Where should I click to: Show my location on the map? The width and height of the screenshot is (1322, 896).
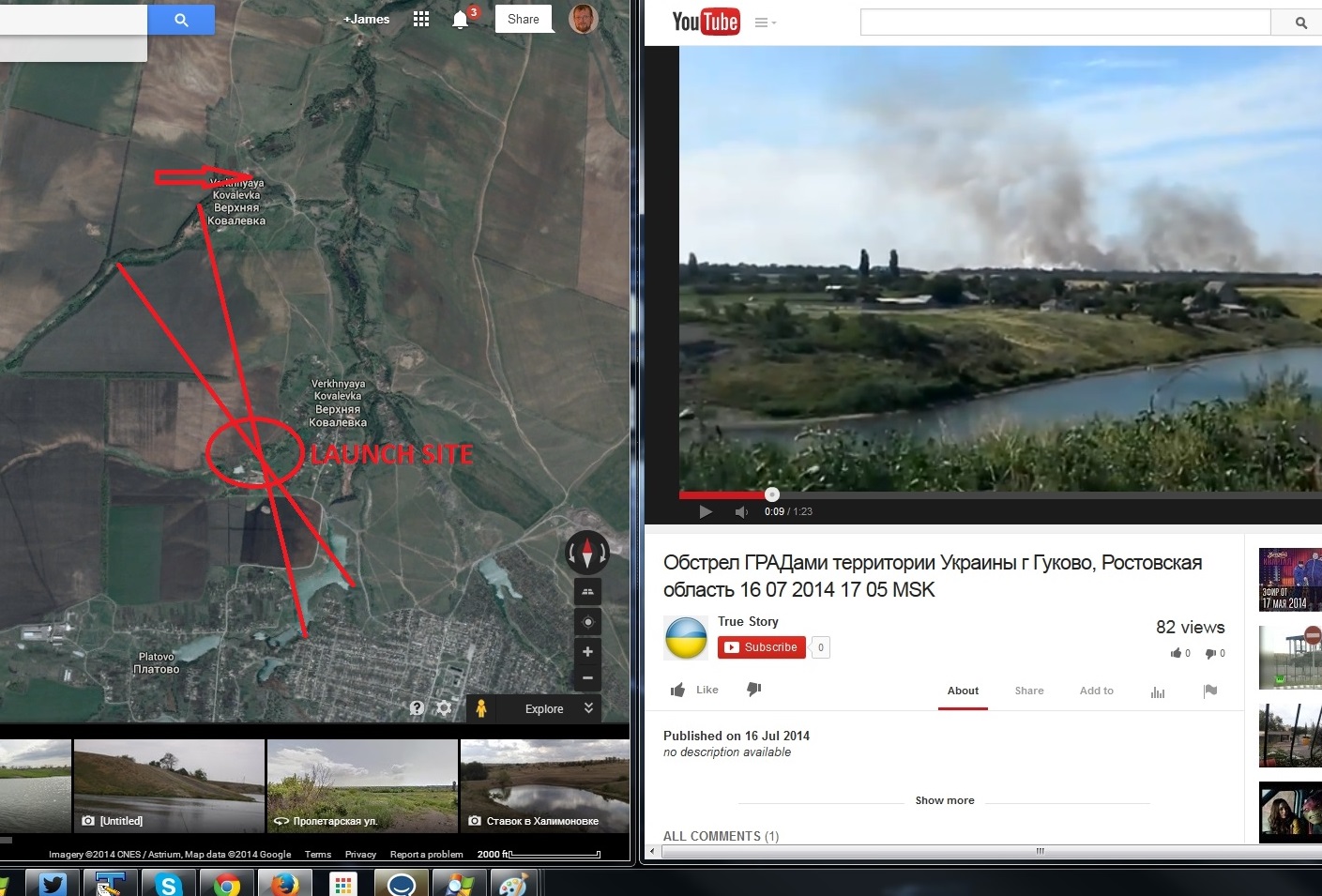click(x=587, y=622)
